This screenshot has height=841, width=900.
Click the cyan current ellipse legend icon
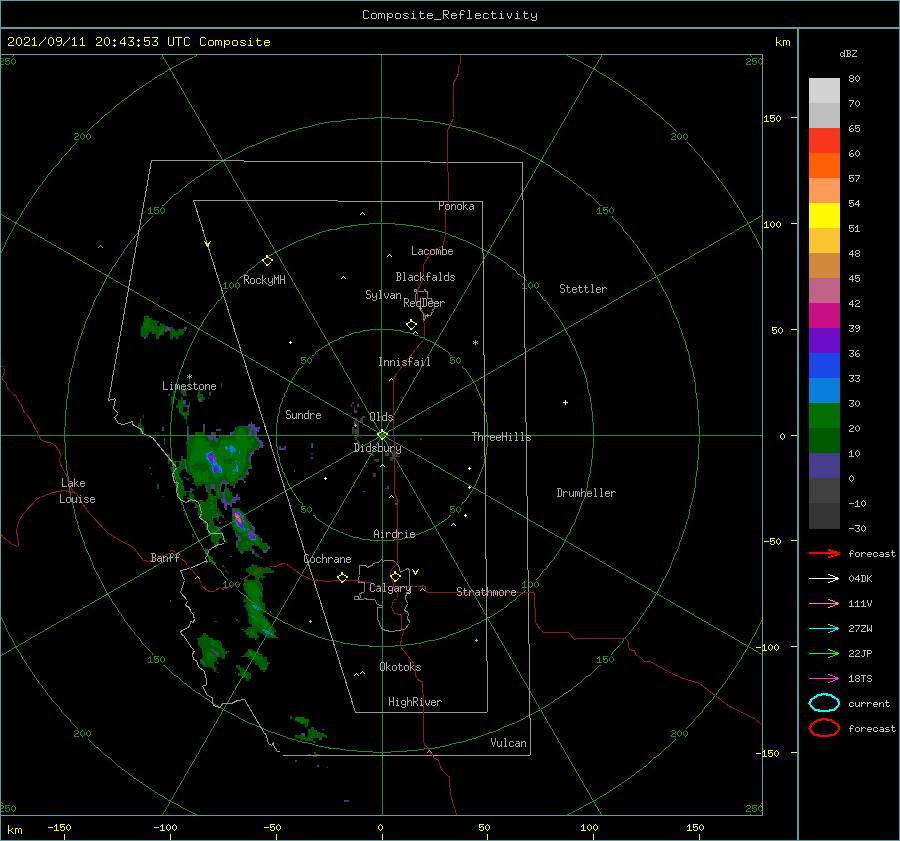[824, 703]
